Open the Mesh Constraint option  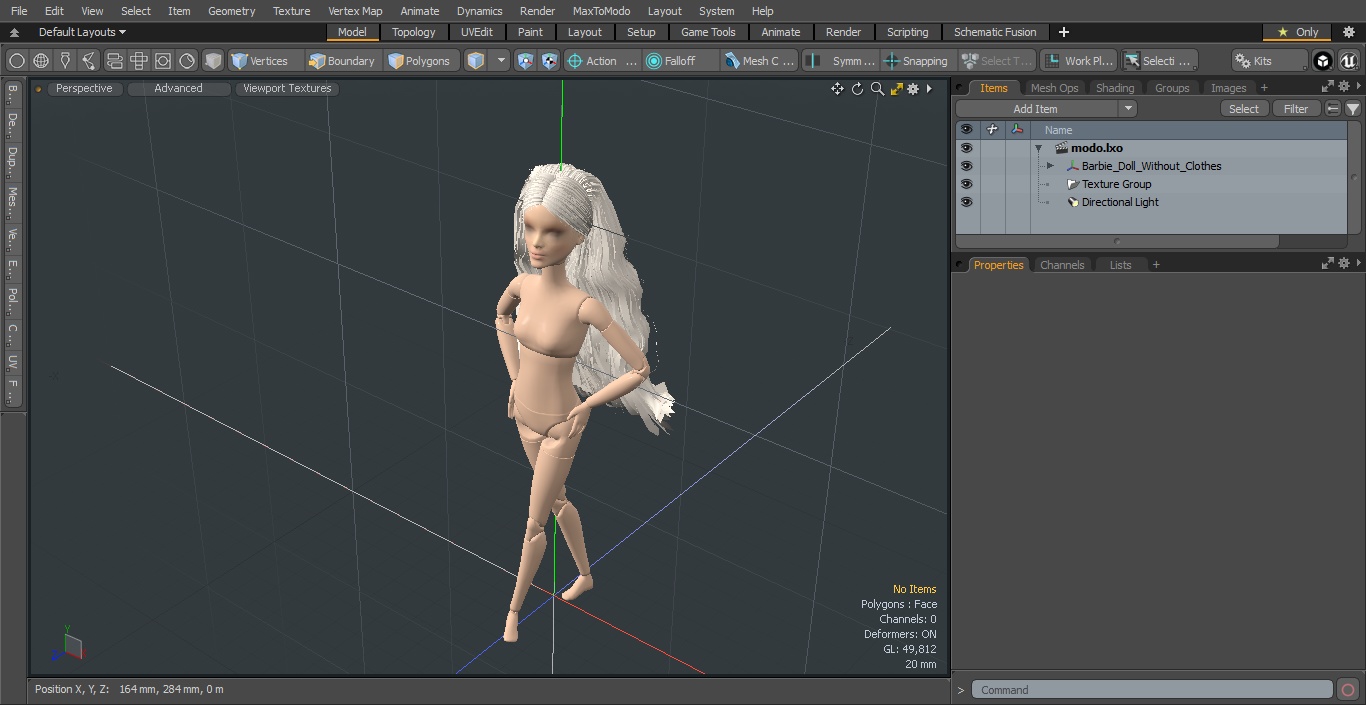point(760,61)
